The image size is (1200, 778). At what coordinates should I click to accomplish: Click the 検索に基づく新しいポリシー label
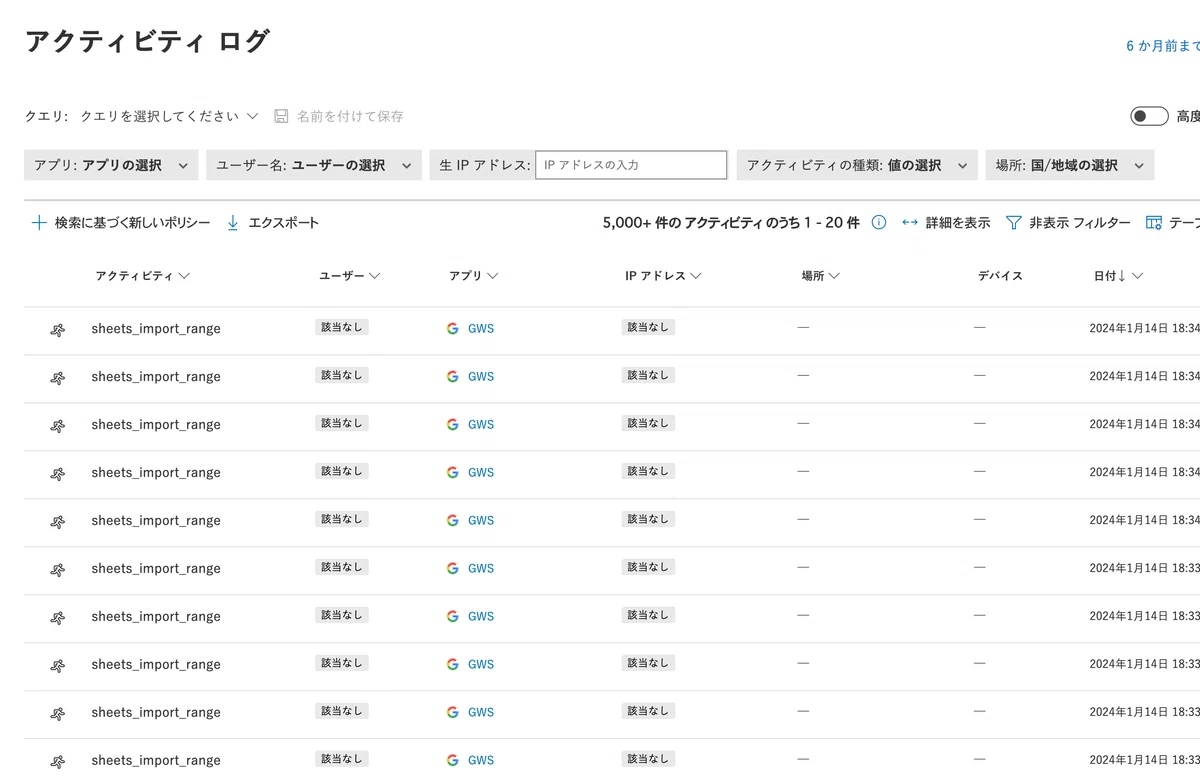132,223
